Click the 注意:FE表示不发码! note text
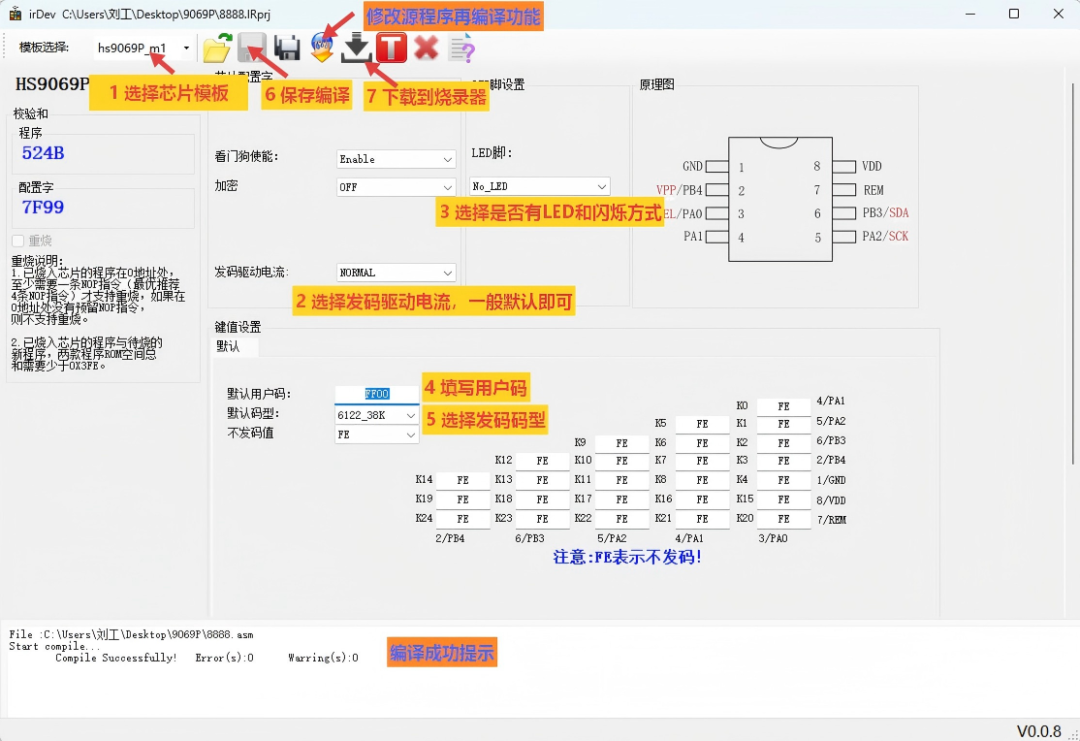The image size is (1080, 741). click(627, 557)
